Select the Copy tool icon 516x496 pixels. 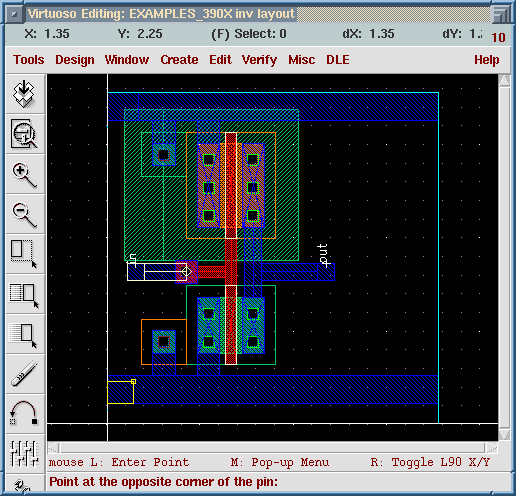(x=25, y=294)
